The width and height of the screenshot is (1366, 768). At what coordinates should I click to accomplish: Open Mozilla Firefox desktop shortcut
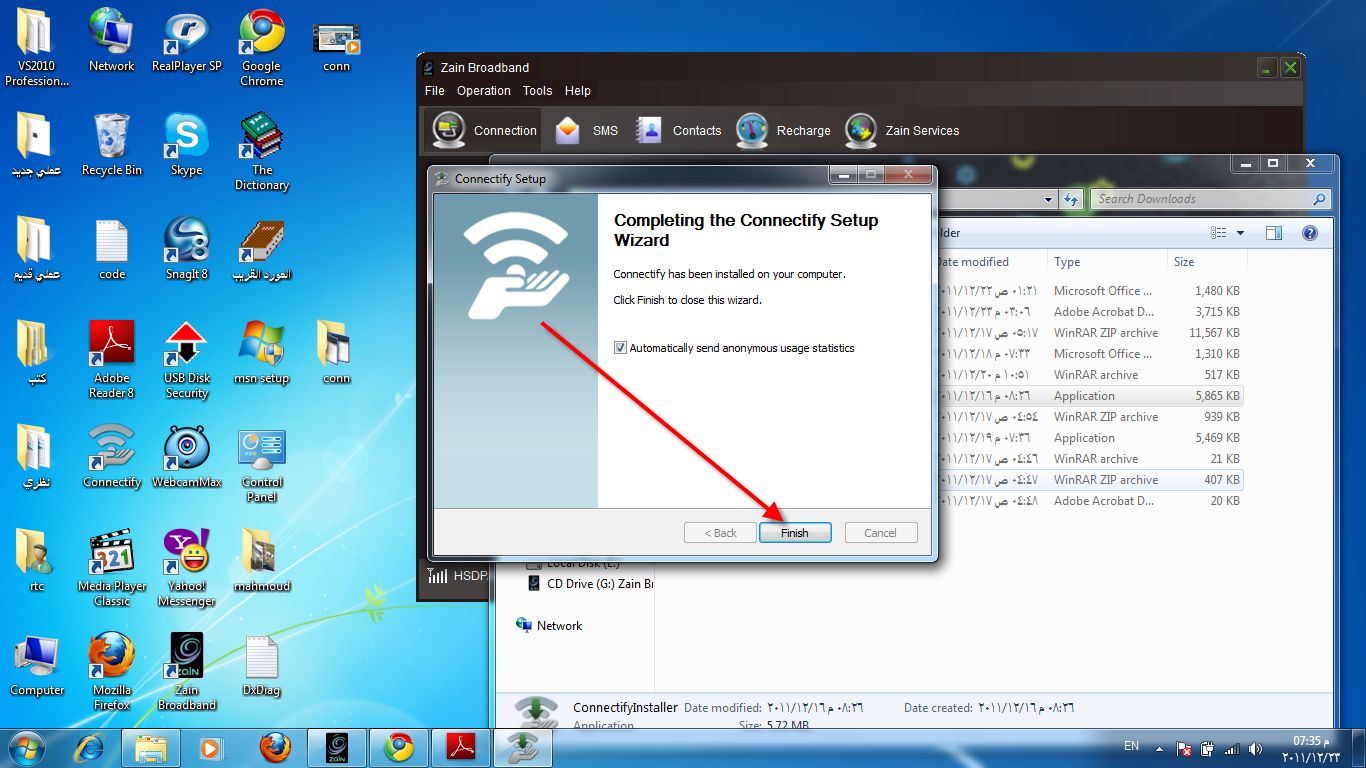[111, 672]
